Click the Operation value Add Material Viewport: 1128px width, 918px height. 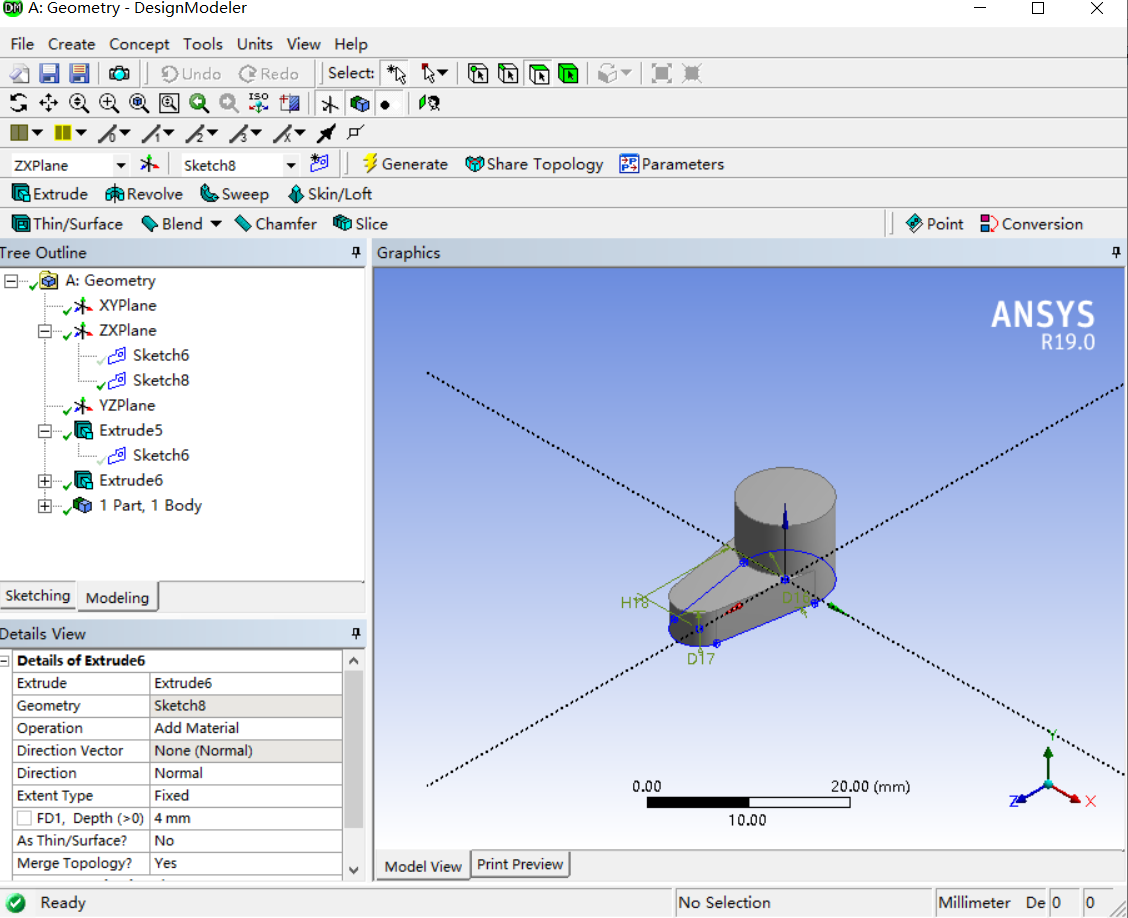(245, 728)
